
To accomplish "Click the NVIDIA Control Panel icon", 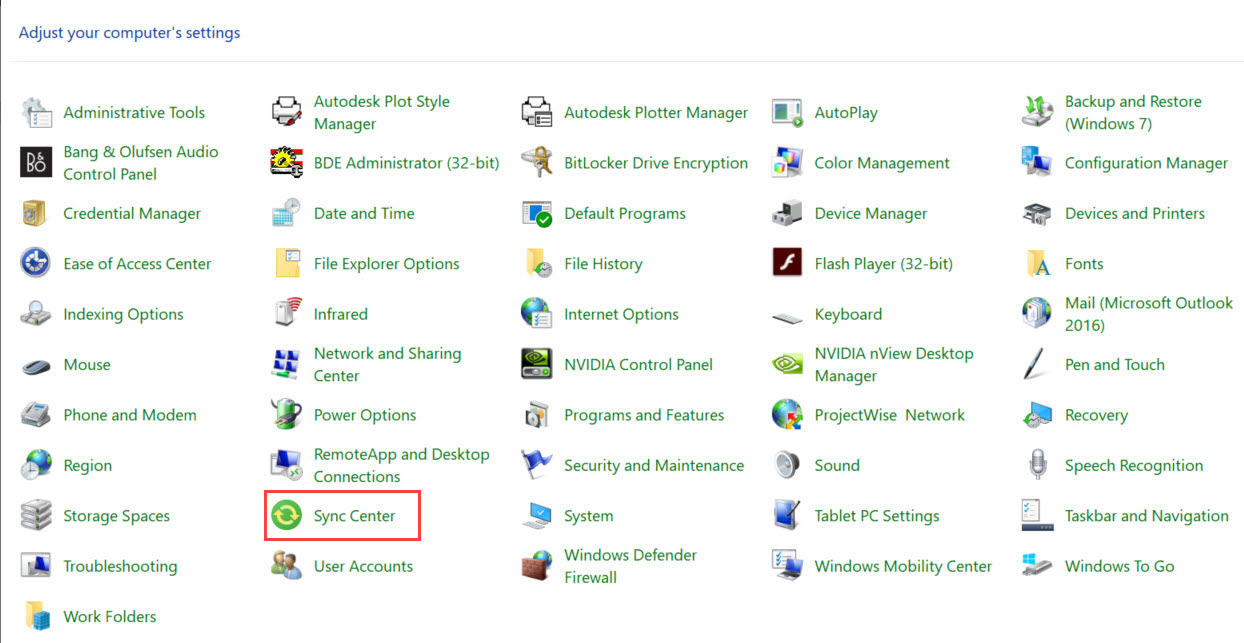I will tap(537, 365).
